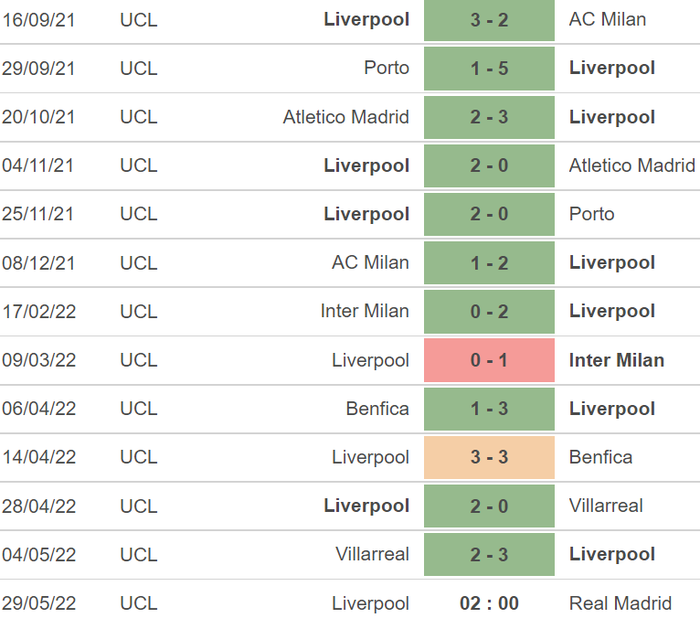Screen dimensions: 700x618
Task: Click Villarreal home team in the 04/05/22 row
Action: [372, 554]
